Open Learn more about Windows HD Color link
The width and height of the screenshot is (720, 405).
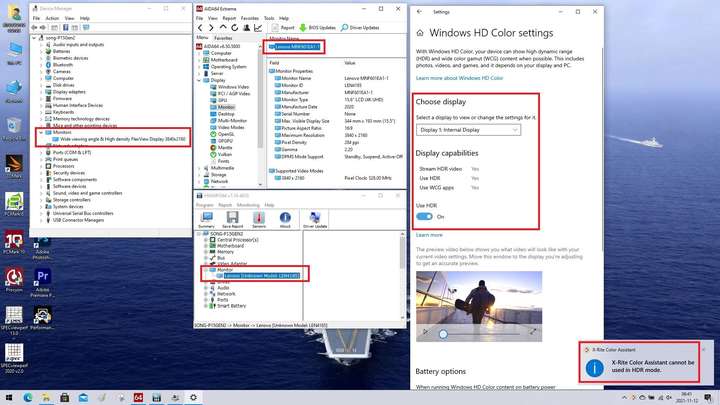pyautogui.click(x=459, y=78)
